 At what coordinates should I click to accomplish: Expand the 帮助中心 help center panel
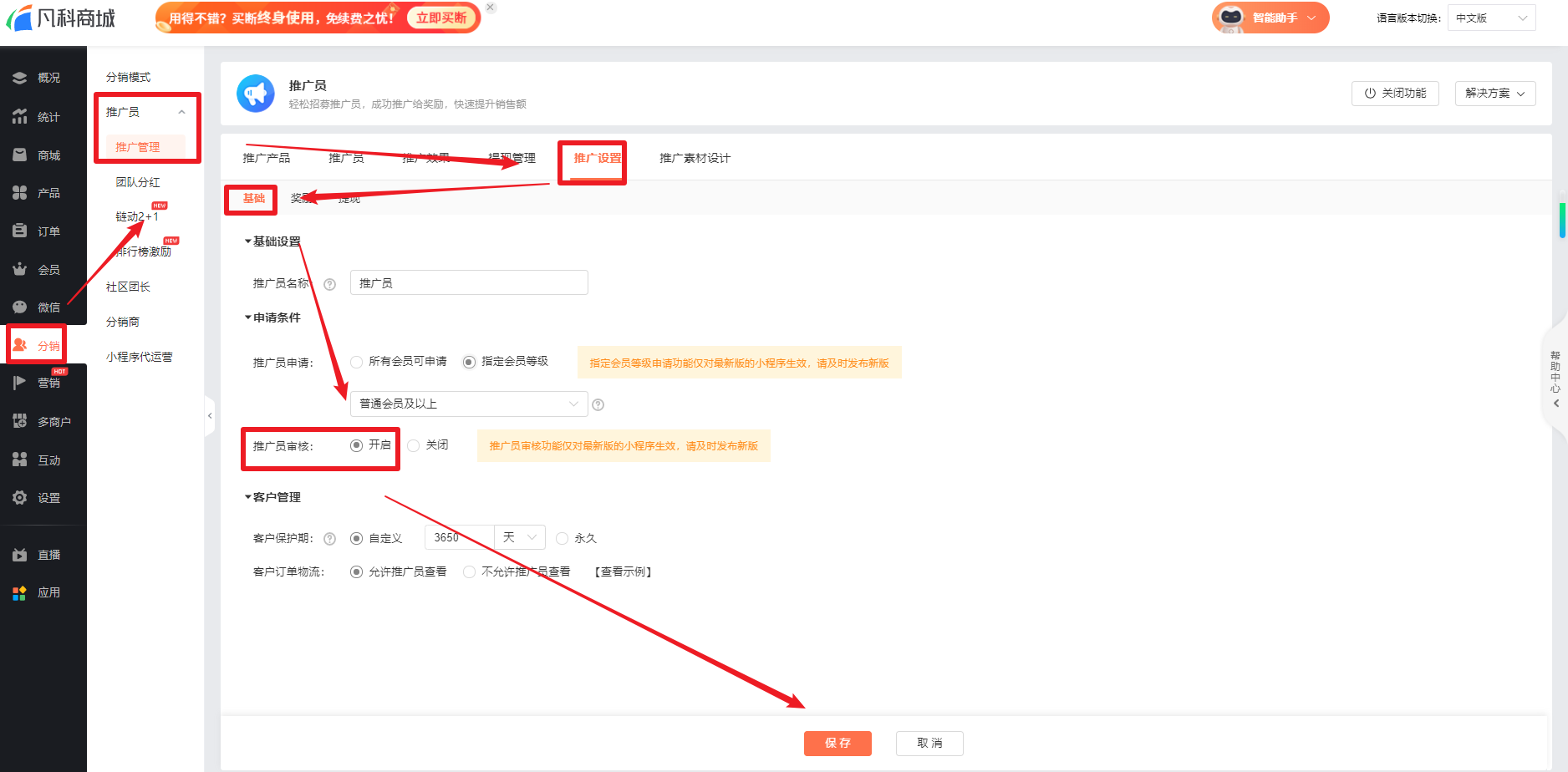coord(1555,378)
